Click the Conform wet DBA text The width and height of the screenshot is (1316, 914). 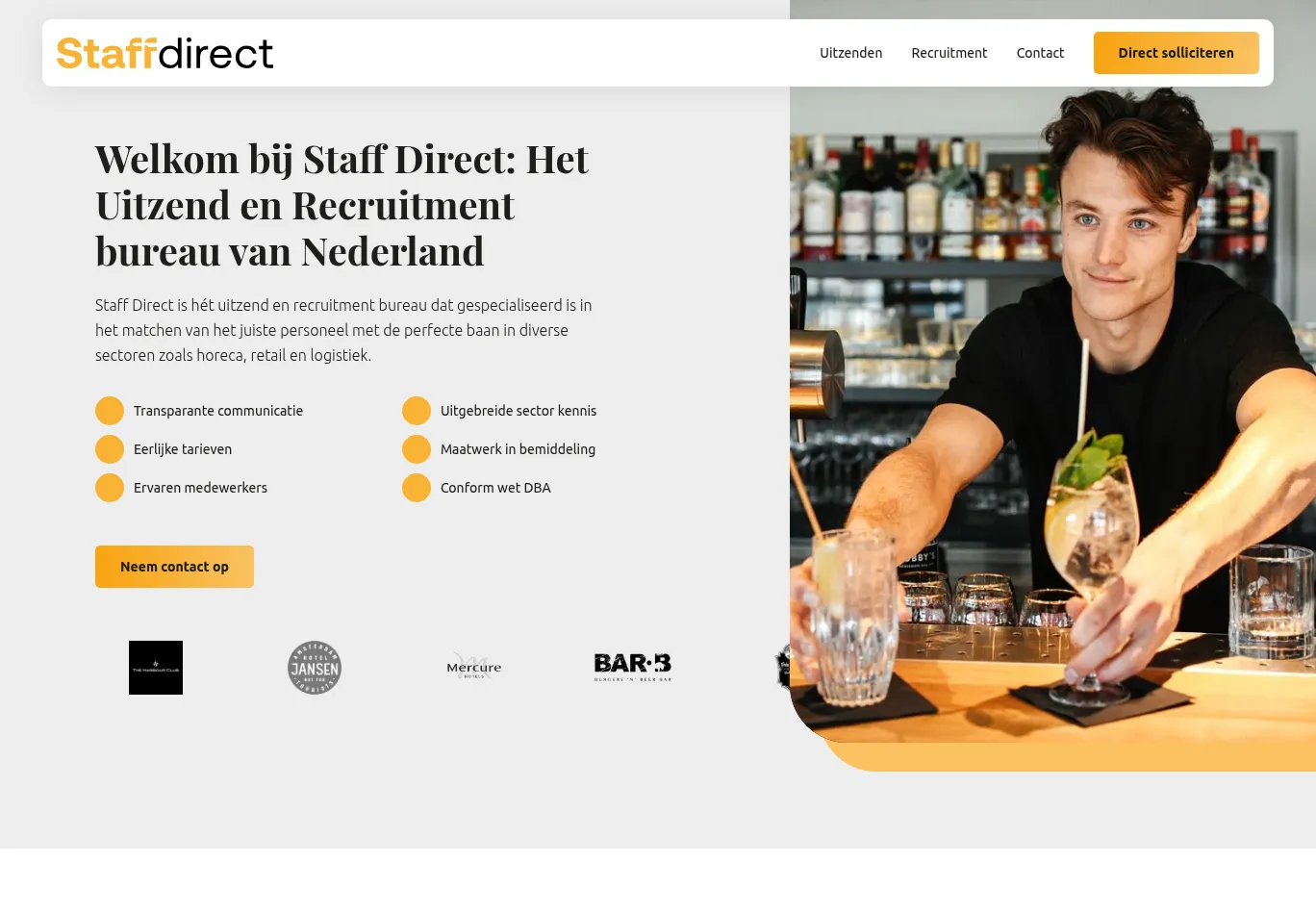tap(495, 488)
